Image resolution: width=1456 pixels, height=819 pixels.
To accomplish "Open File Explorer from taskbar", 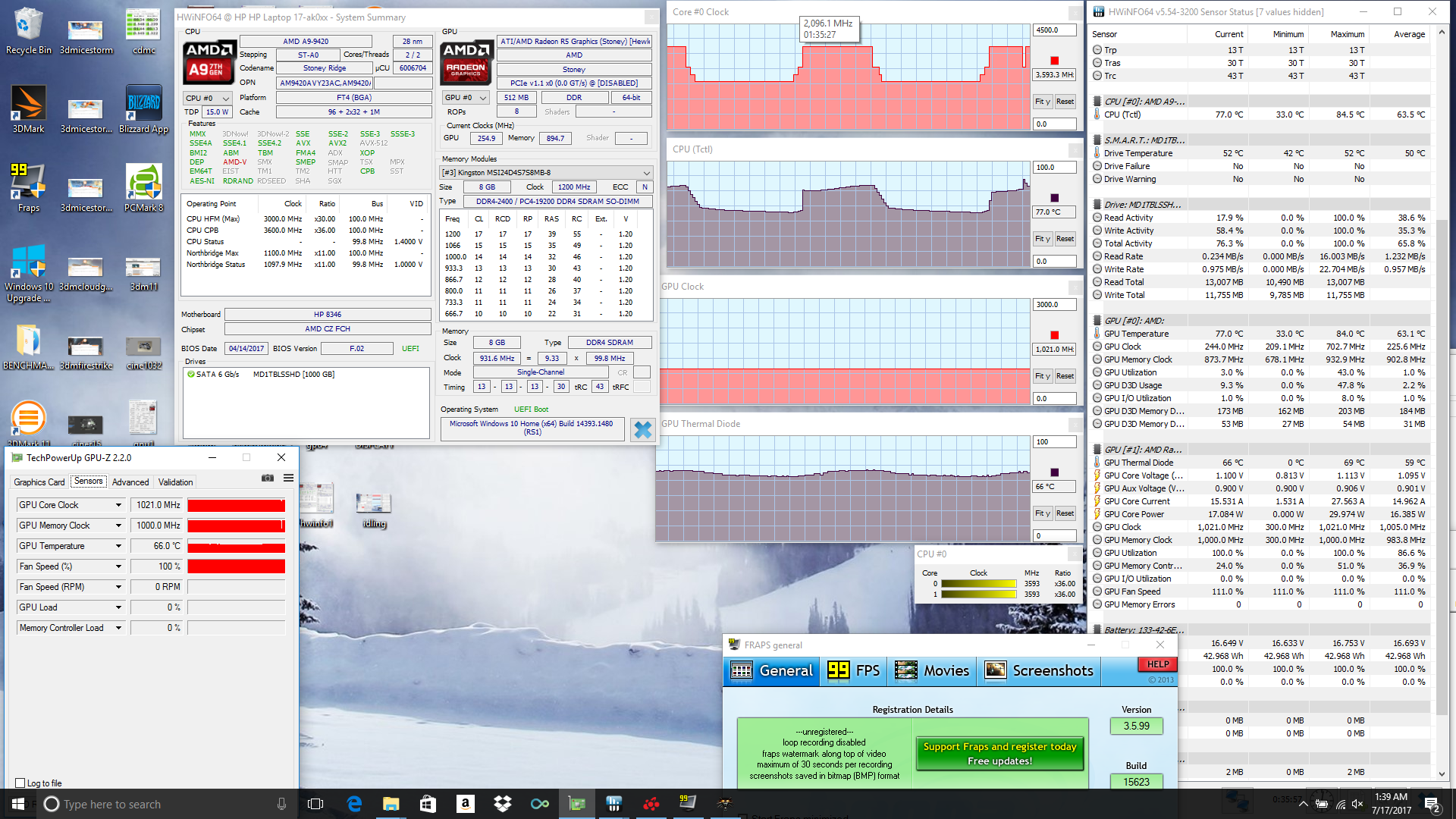I will click(x=391, y=804).
